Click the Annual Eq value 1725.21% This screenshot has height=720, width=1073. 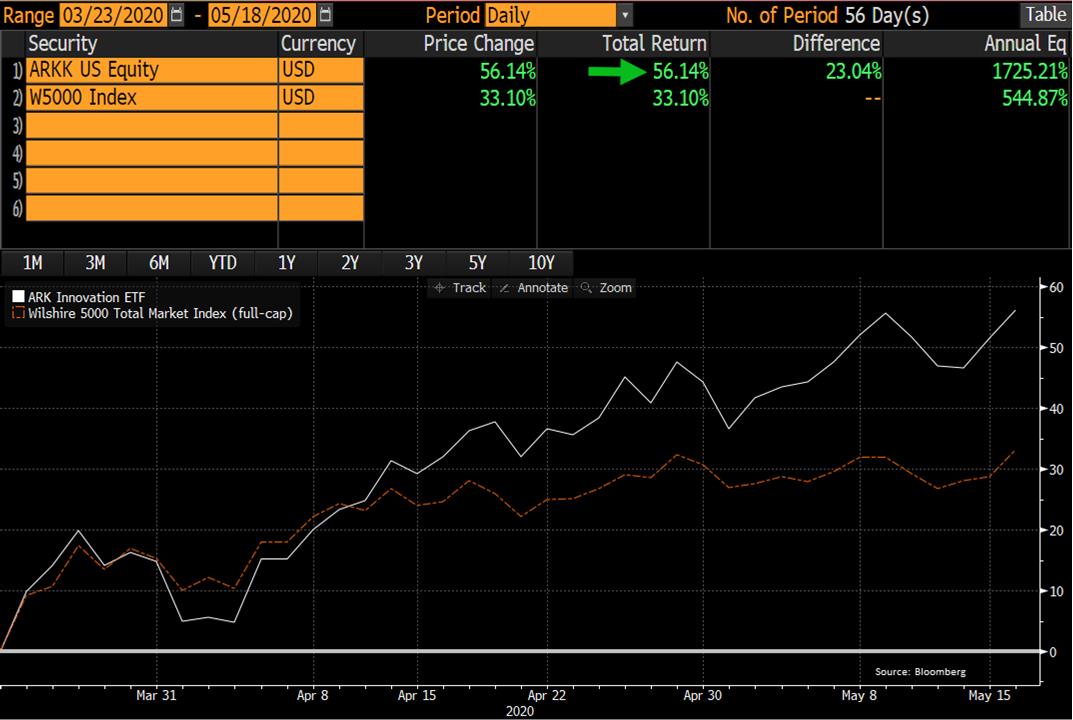(x=1030, y=70)
